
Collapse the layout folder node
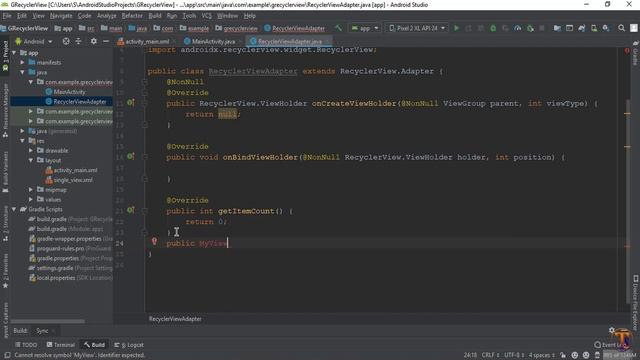pos(31,160)
